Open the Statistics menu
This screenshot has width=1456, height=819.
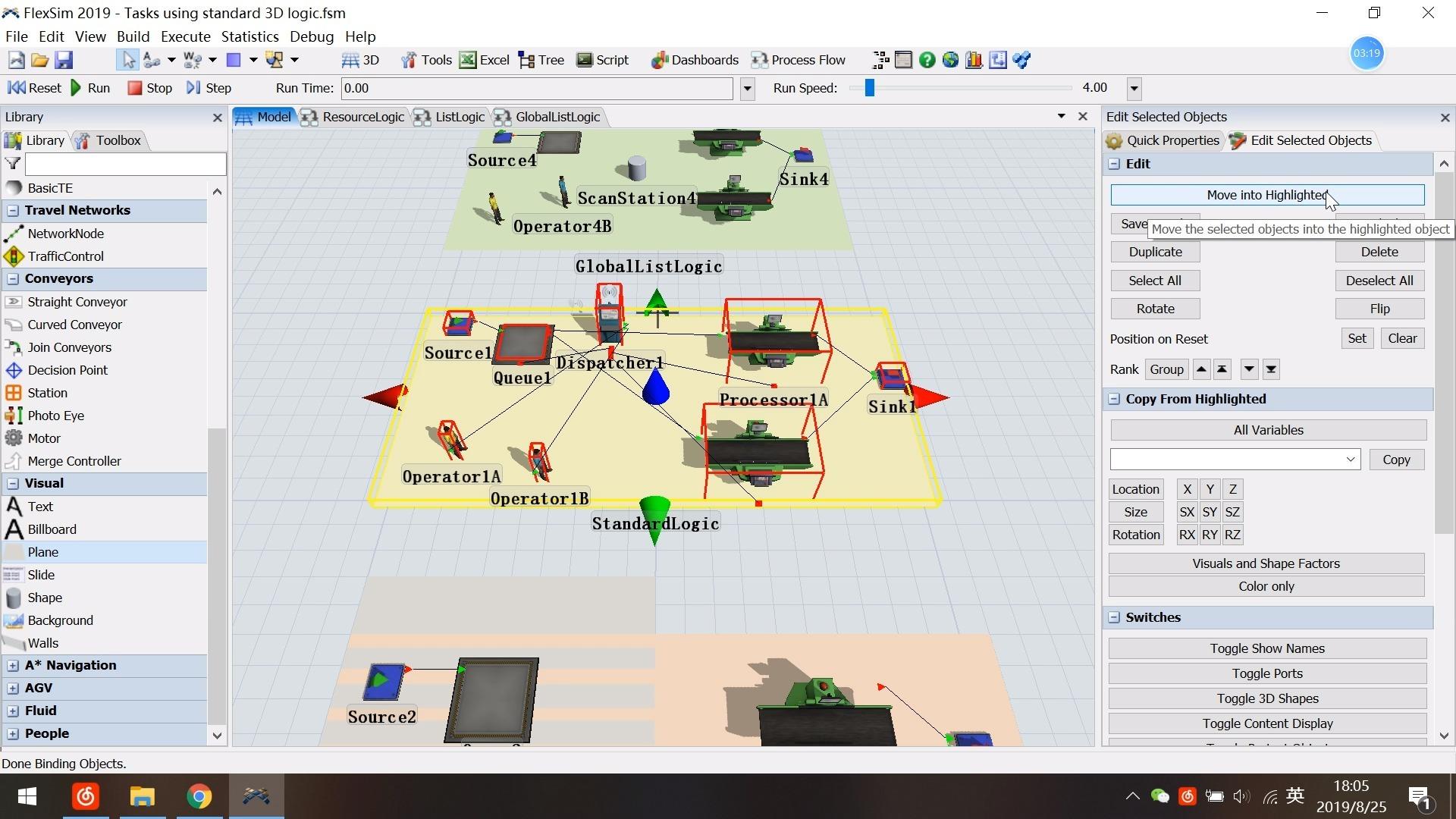tap(249, 36)
